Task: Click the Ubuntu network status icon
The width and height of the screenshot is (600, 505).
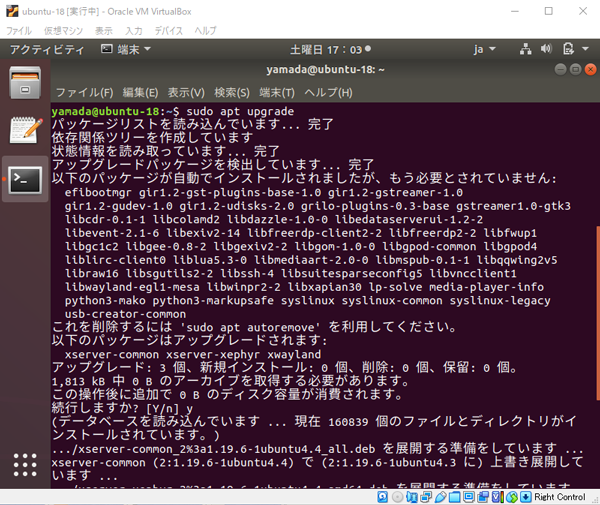Action: [x=525, y=49]
